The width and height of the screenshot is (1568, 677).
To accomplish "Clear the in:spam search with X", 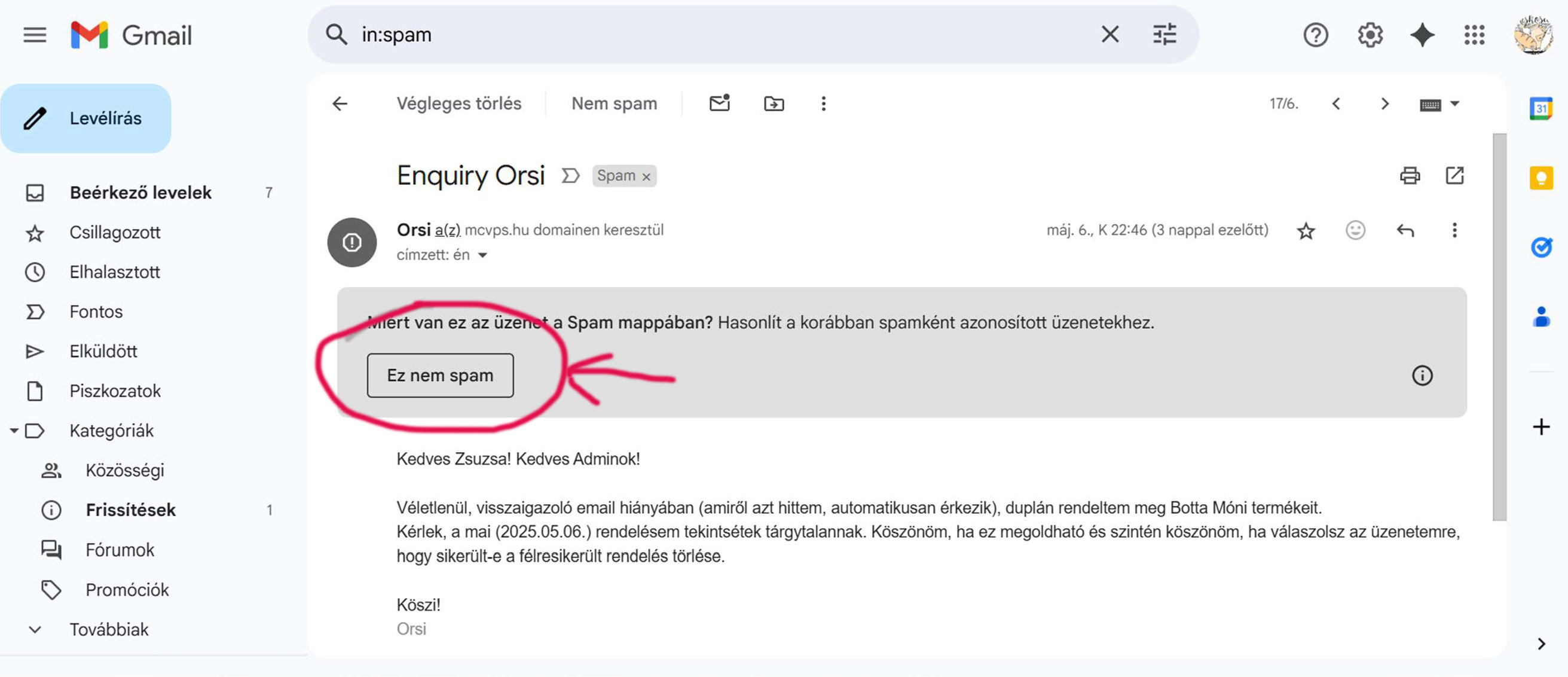I will coord(1110,35).
